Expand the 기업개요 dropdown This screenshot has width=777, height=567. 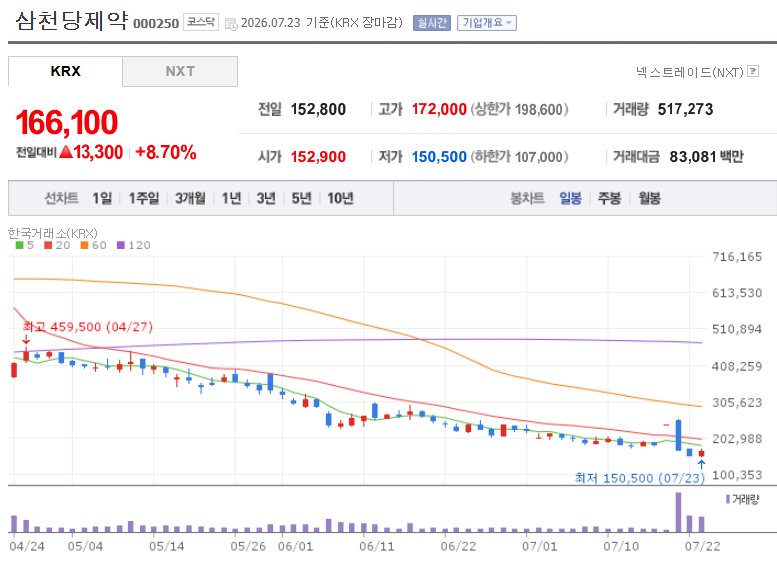pyautogui.click(x=487, y=23)
